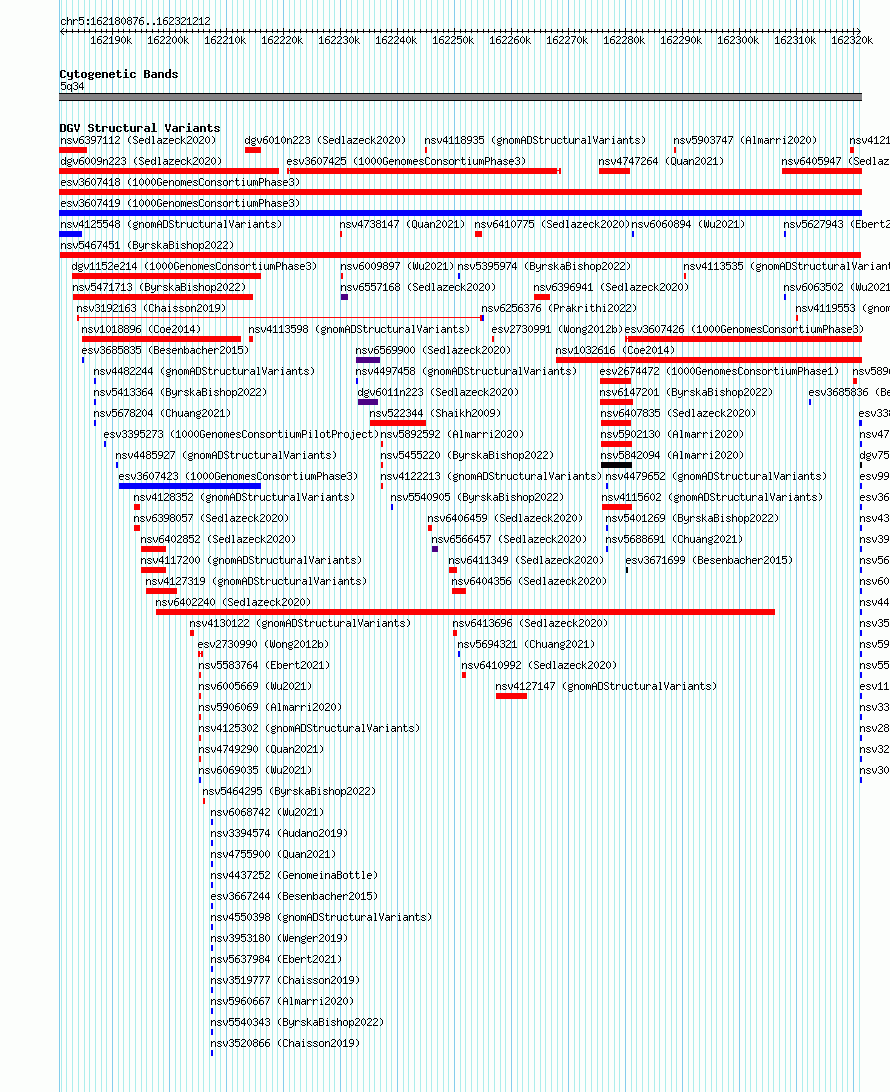Select nsv3520866 (Chaisson2019) label
The width and height of the screenshot is (890, 1092).
point(286,1043)
